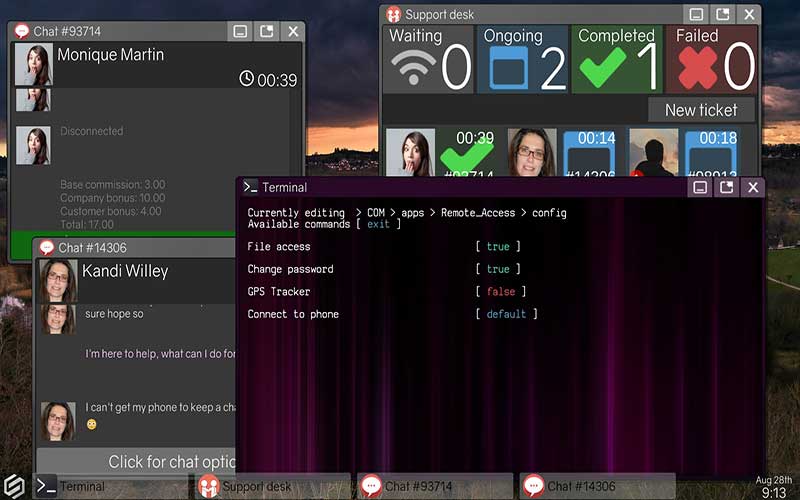Click the exit command in Terminal
This screenshot has height=500, width=800.
pos(378,224)
